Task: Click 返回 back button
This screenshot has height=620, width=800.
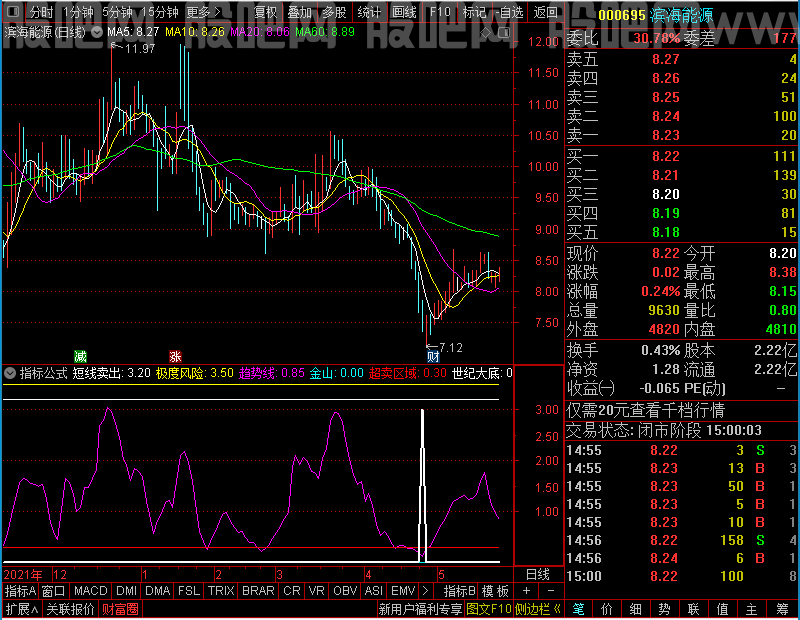Action: click(545, 12)
